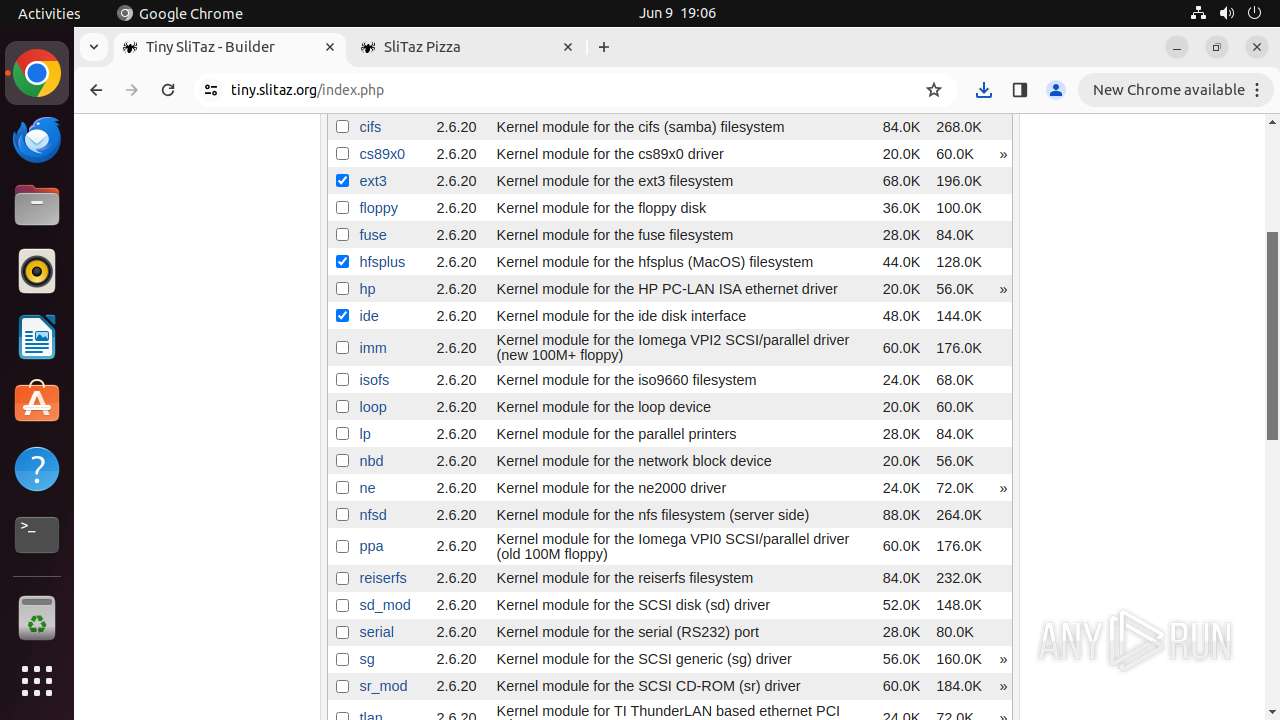Screen dimensions: 1280x720
Task: Check the fuse module checkbox
Action: pyautogui.click(x=343, y=235)
